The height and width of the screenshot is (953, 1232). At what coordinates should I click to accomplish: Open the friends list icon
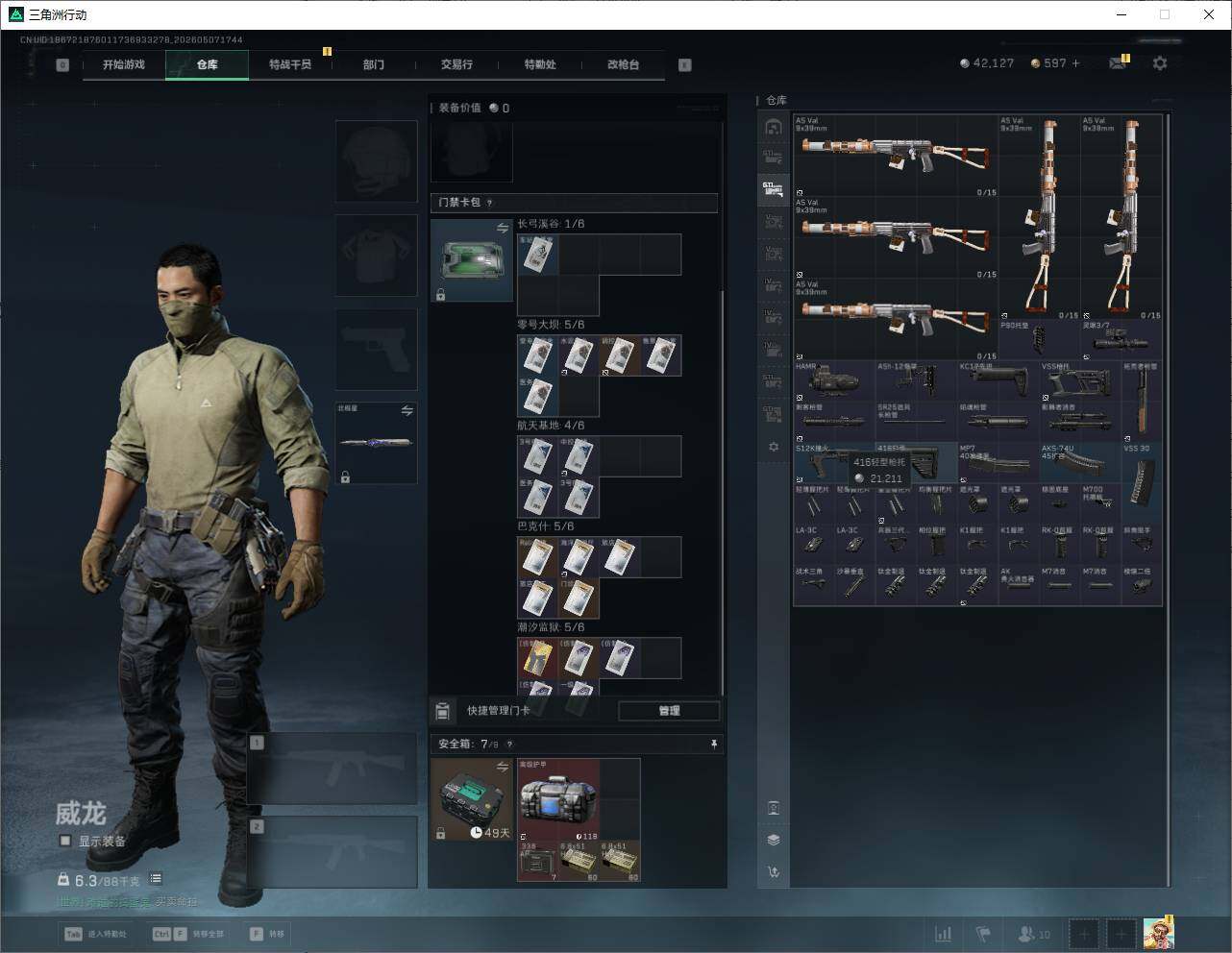1034,934
